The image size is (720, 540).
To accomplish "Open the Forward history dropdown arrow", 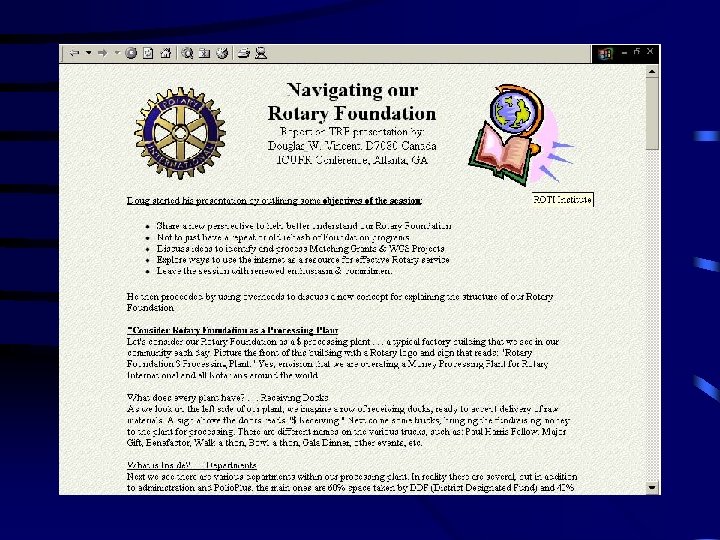I will coord(117,53).
